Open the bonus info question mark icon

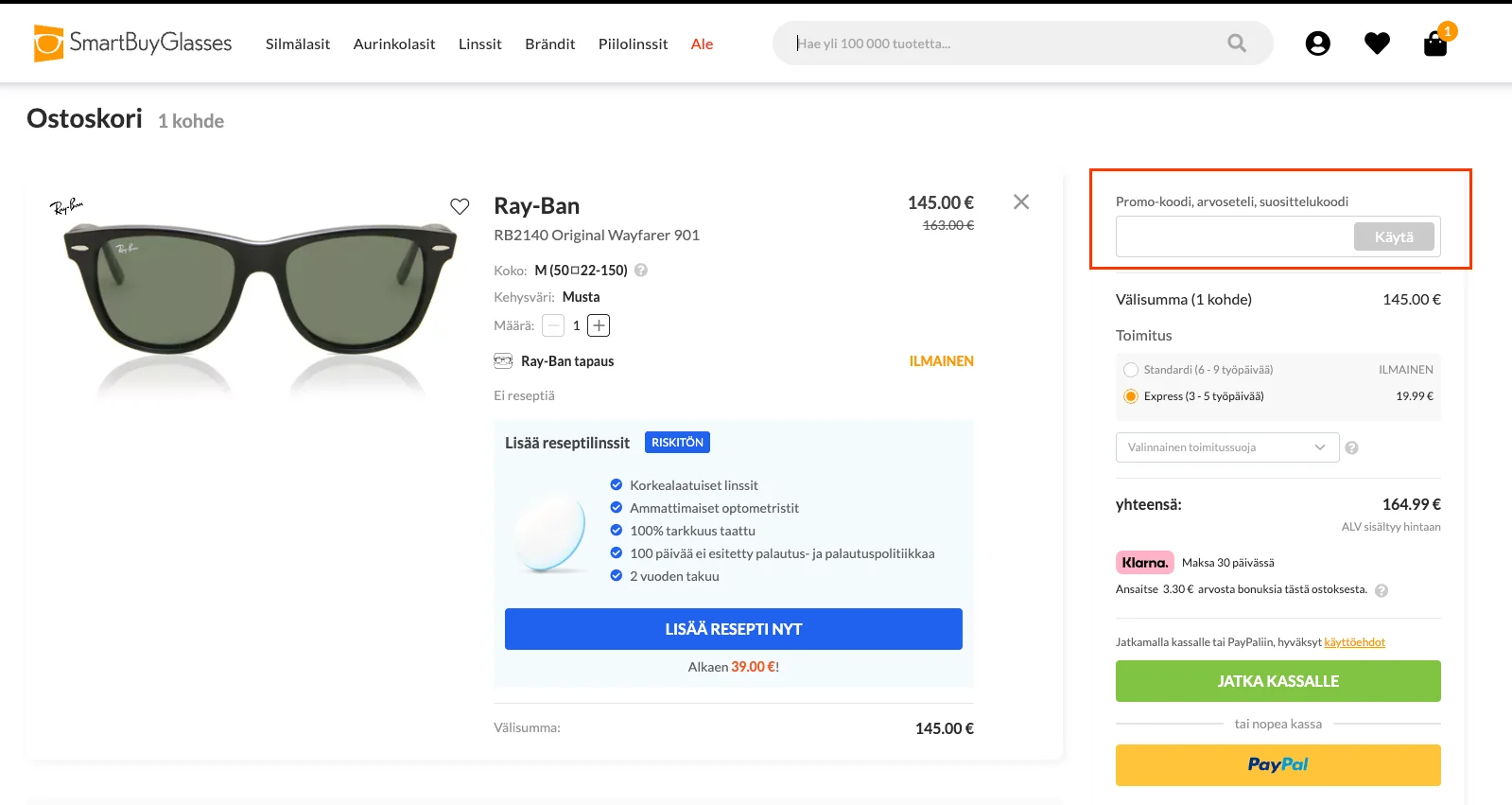point(1382,590)
